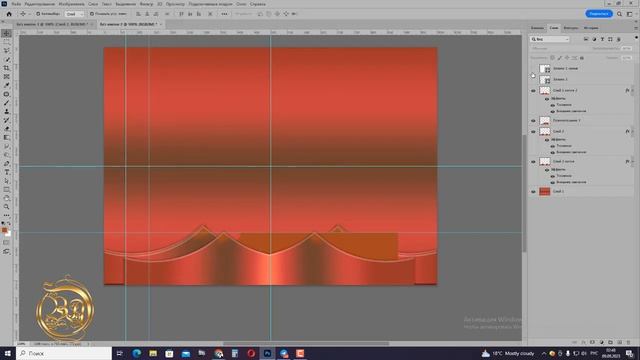Filter layers by type layer icon

[x=602, y=39]
